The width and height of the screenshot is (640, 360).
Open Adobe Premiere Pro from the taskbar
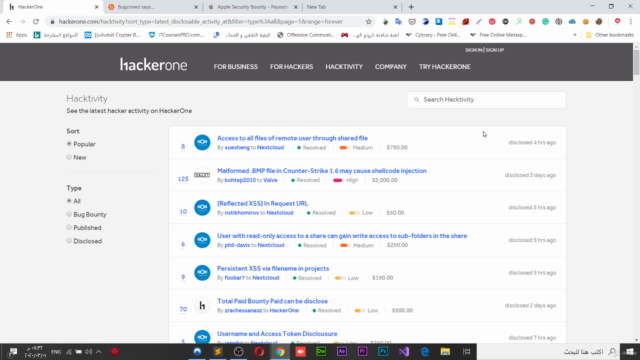[x=362, y=351]
